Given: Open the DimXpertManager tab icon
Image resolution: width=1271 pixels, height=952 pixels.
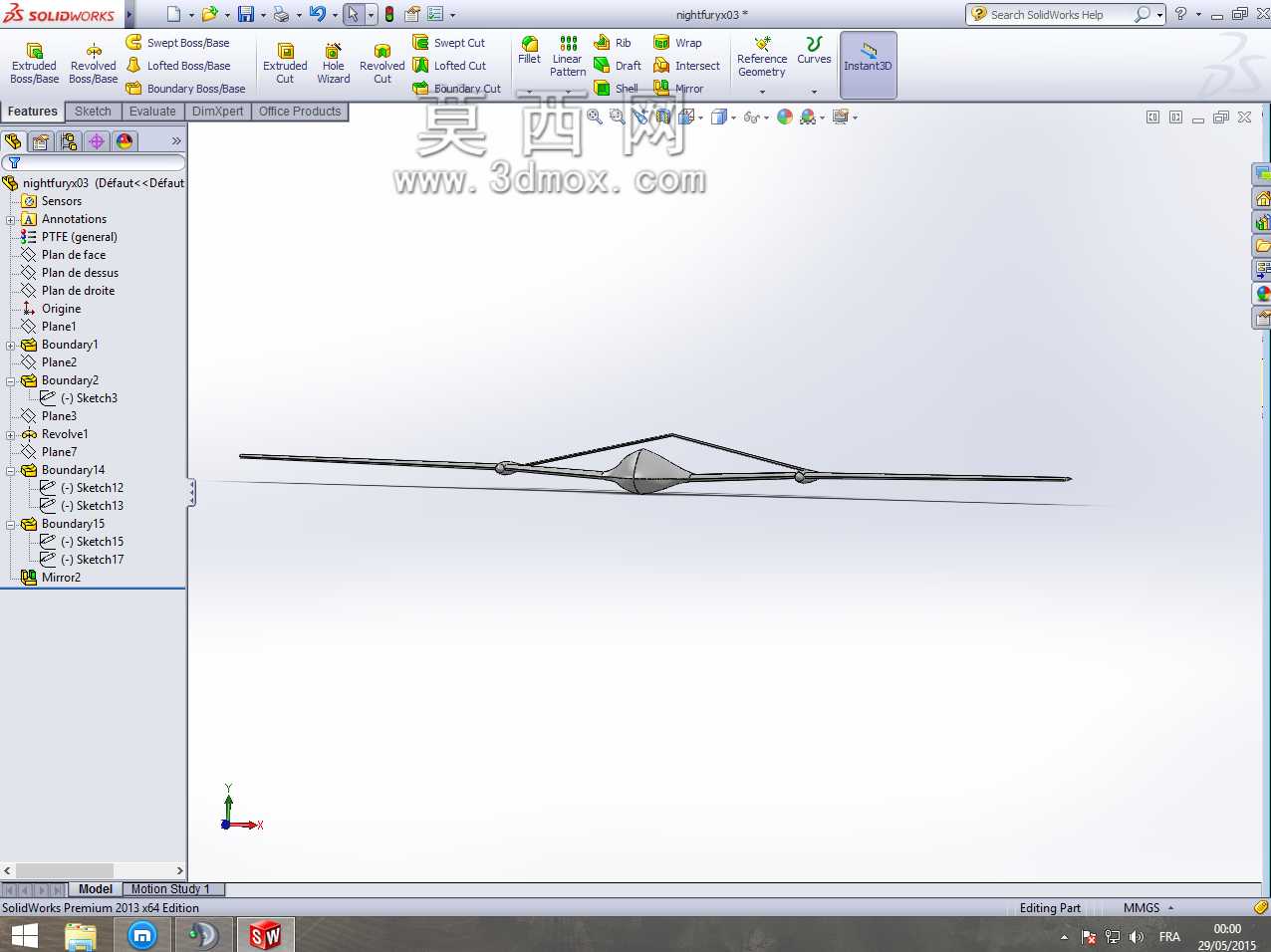Looking at the screenshot, I should tap(97, 141).
